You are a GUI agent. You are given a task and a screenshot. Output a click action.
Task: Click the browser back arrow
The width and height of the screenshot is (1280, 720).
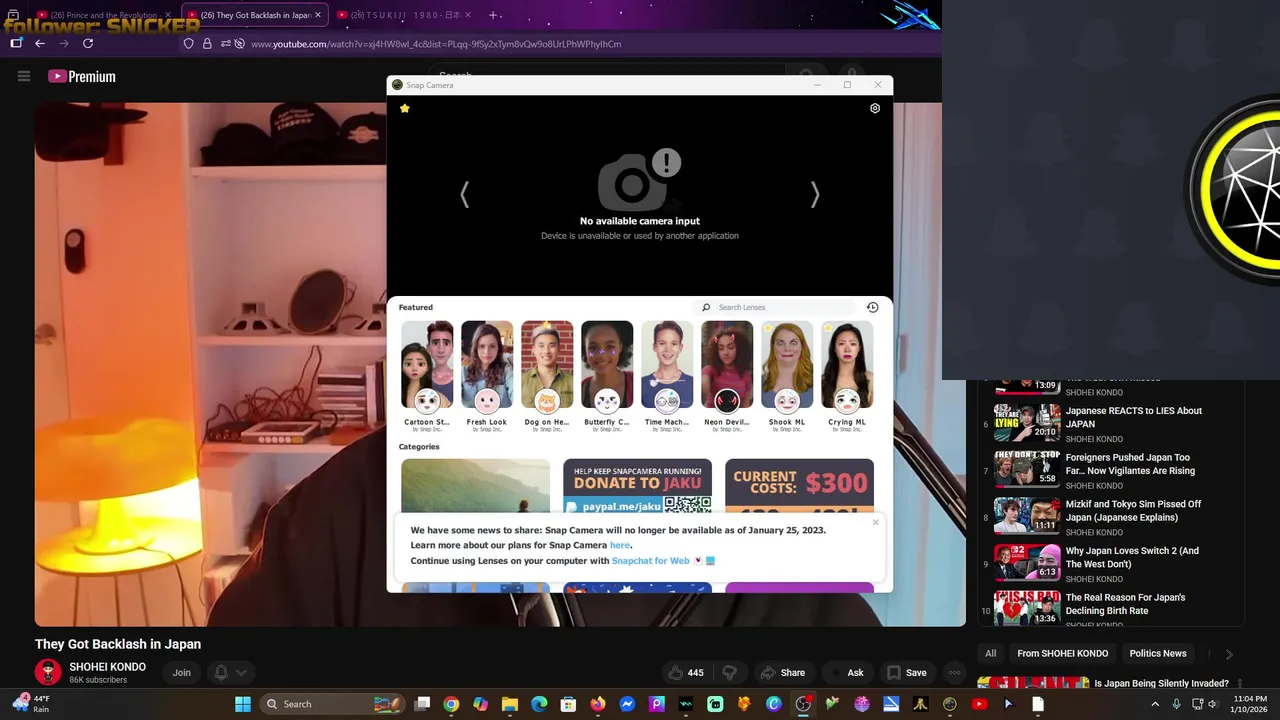tap(39, 44)
